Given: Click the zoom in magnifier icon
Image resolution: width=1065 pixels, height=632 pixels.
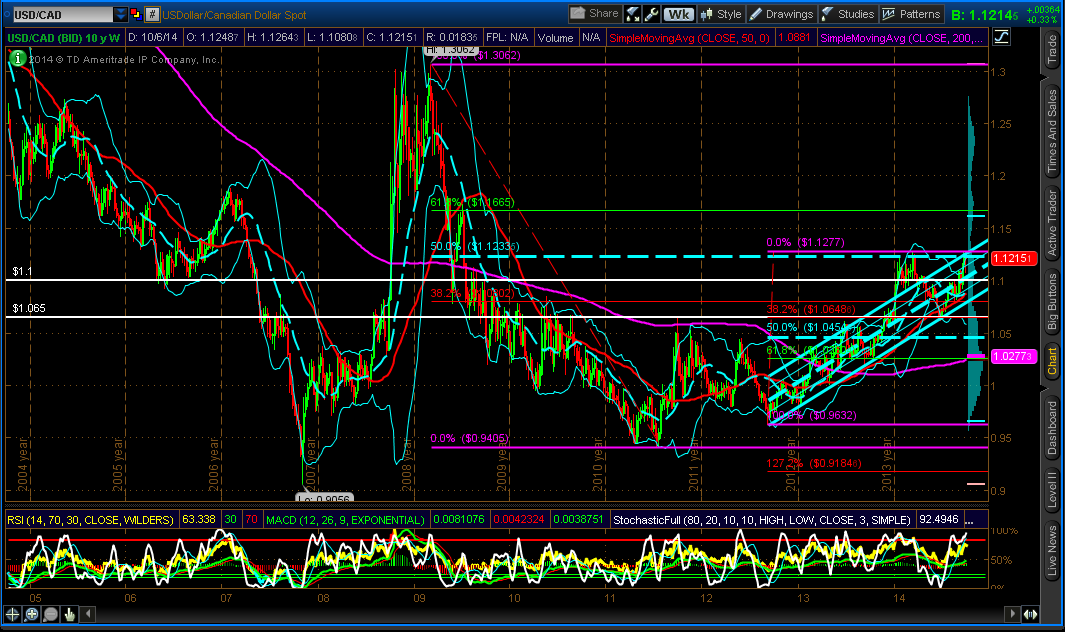Looking at the screenshot, I should click(x=31, y=614).
